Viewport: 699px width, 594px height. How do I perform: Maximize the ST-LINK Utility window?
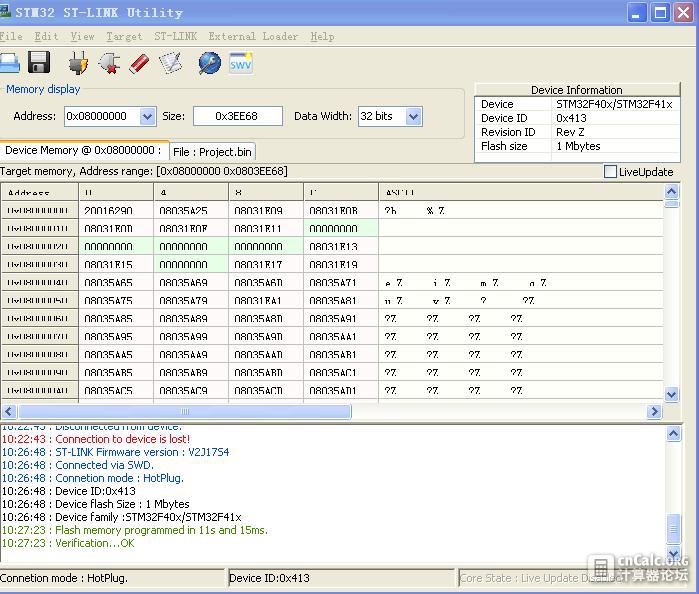(x=660, y=13)
